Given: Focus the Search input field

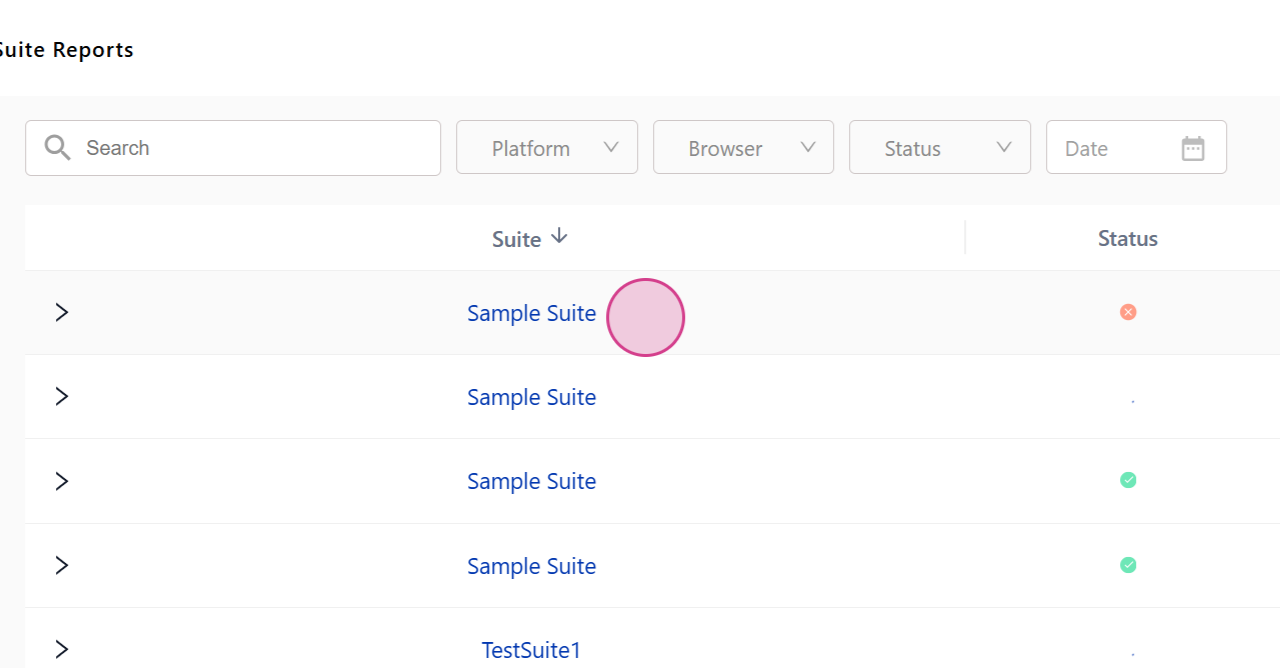Looking at the screenshot, I should click(x=233, y=148).
